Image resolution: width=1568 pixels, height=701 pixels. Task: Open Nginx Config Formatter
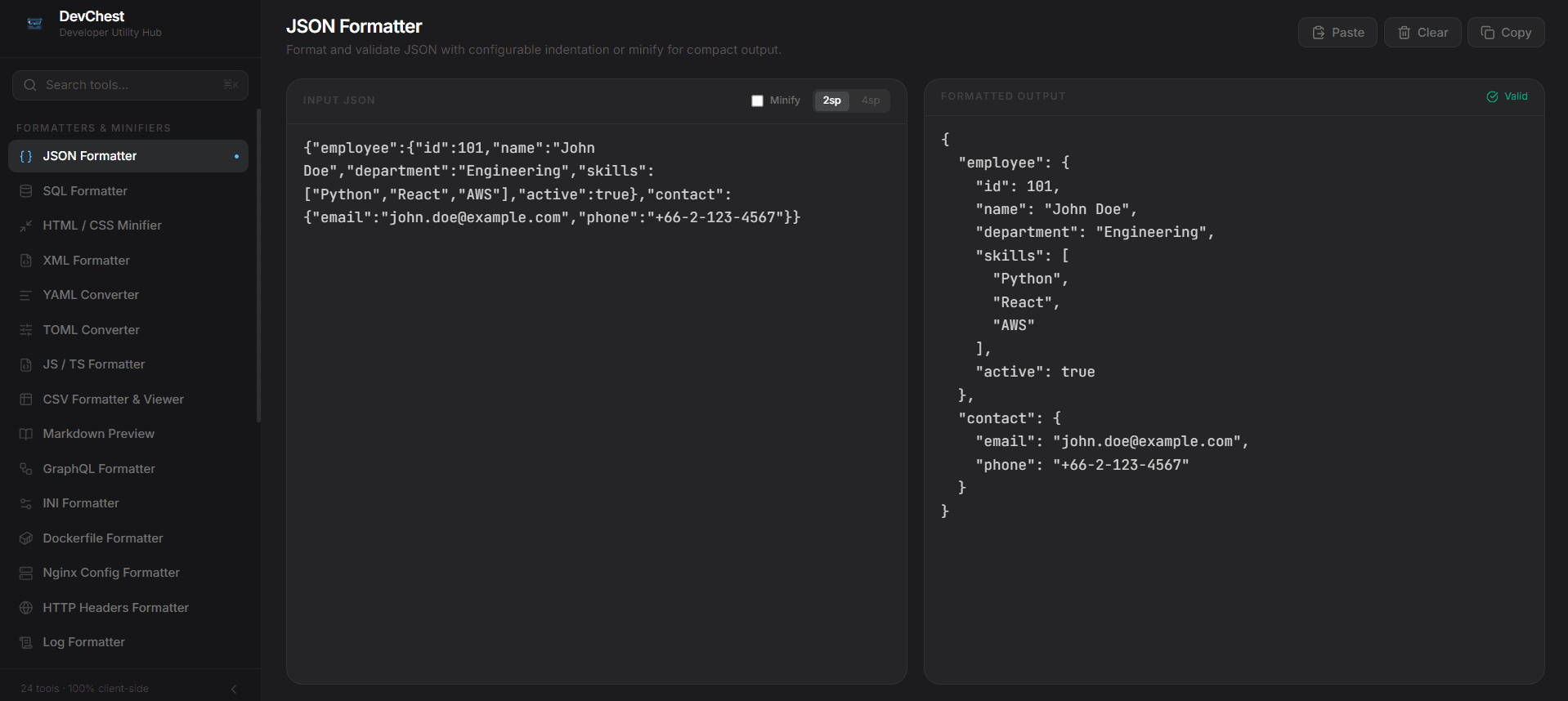coord(128,573)
